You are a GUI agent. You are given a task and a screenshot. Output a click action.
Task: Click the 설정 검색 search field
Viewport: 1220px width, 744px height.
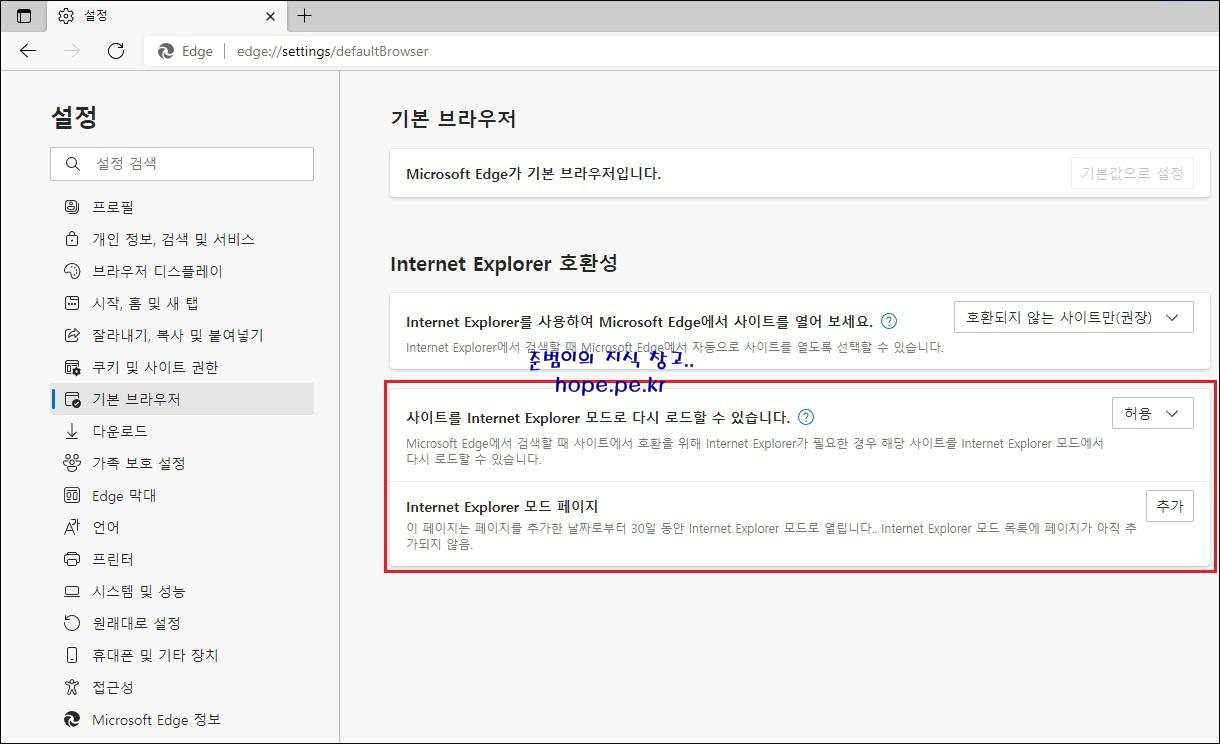[182, 164]
